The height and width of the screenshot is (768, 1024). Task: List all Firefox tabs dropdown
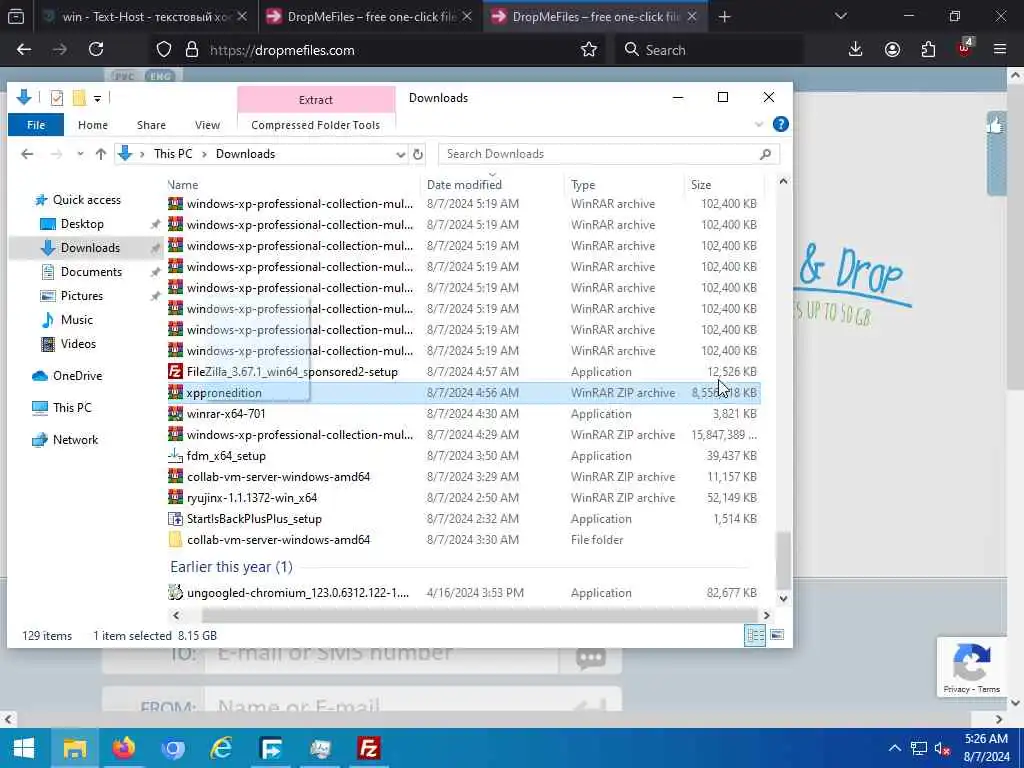pyautogui.click(x=841, y=17)
